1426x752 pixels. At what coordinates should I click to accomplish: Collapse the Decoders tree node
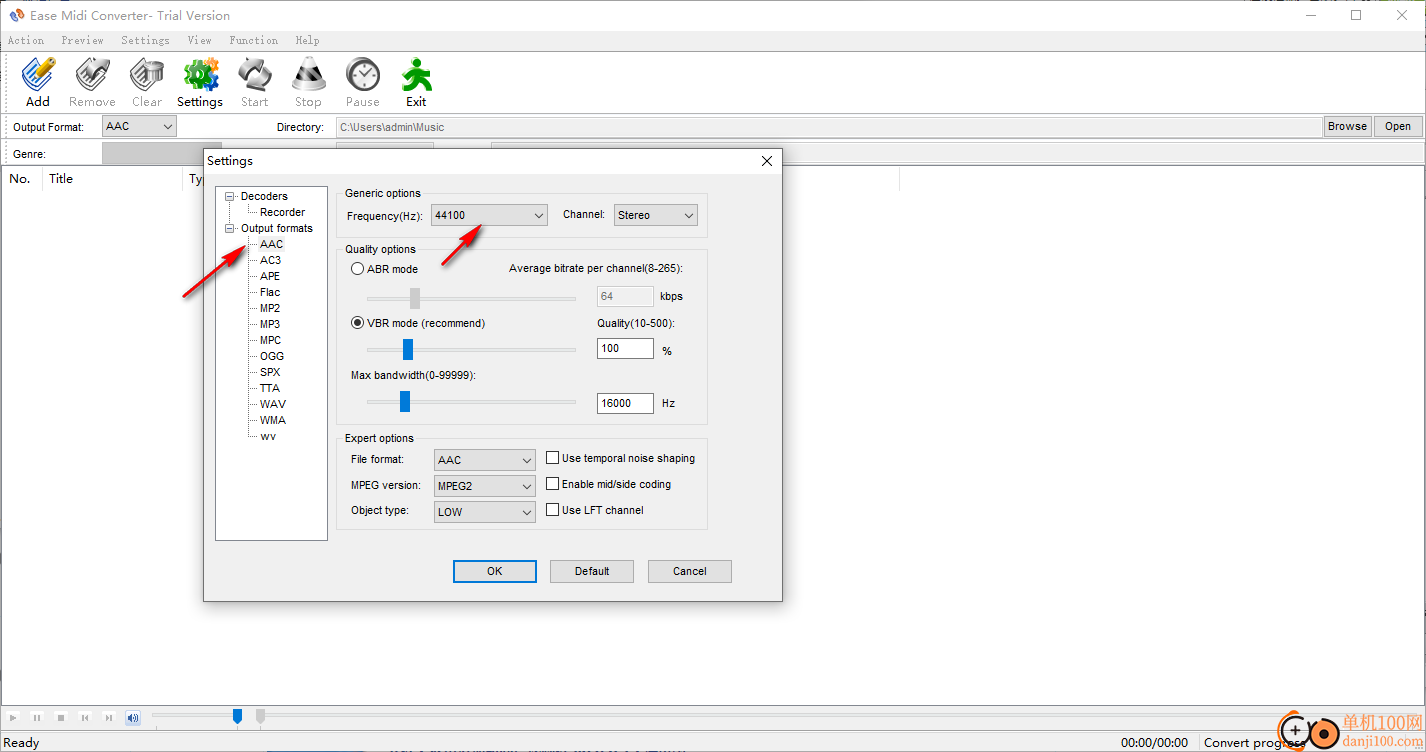[230, 196]
